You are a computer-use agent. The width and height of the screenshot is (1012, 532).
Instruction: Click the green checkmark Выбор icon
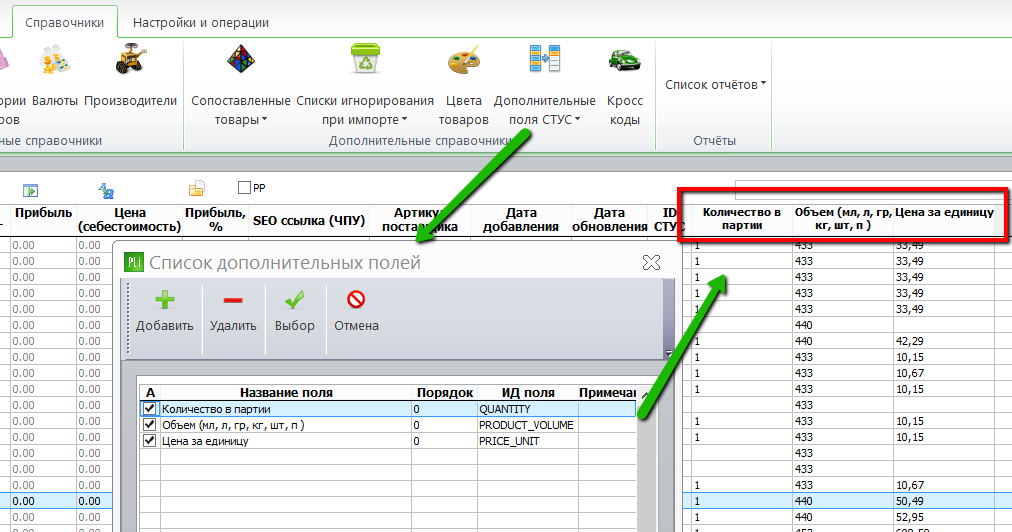pyautogui.click(x=294, y=300)
